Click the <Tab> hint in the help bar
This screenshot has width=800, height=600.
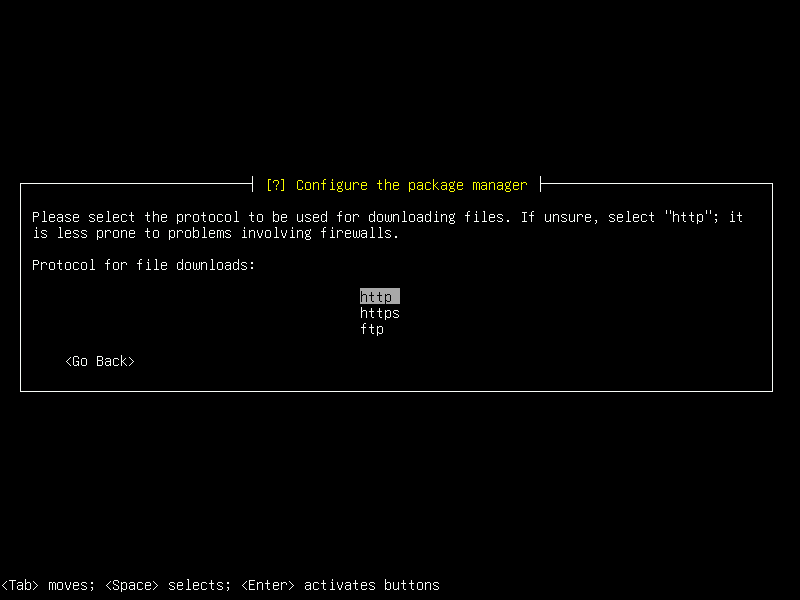[20, 585]
